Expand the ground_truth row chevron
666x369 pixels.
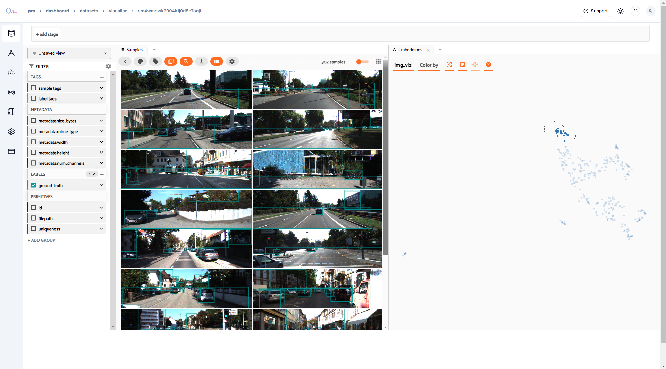click(102, 185)
